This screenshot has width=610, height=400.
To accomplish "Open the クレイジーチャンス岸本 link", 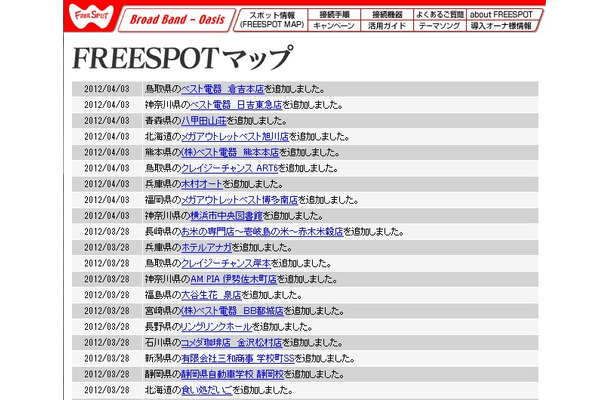I will click(x=226, y=264).
